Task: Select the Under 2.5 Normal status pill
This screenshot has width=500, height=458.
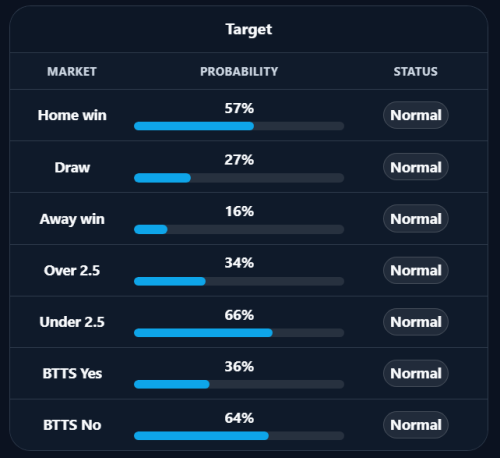Action: (416, 322)
